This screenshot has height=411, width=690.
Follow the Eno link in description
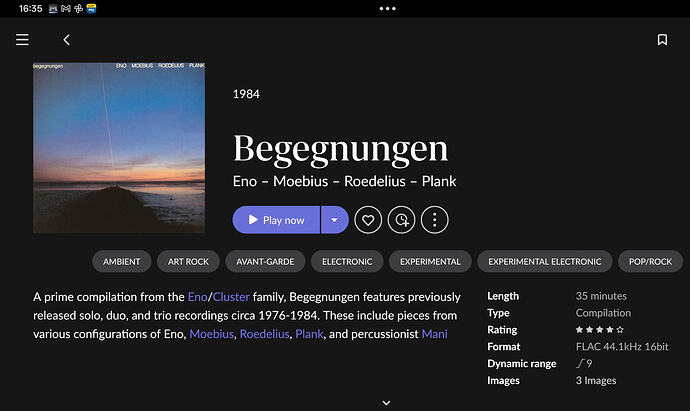click(197, 297)
